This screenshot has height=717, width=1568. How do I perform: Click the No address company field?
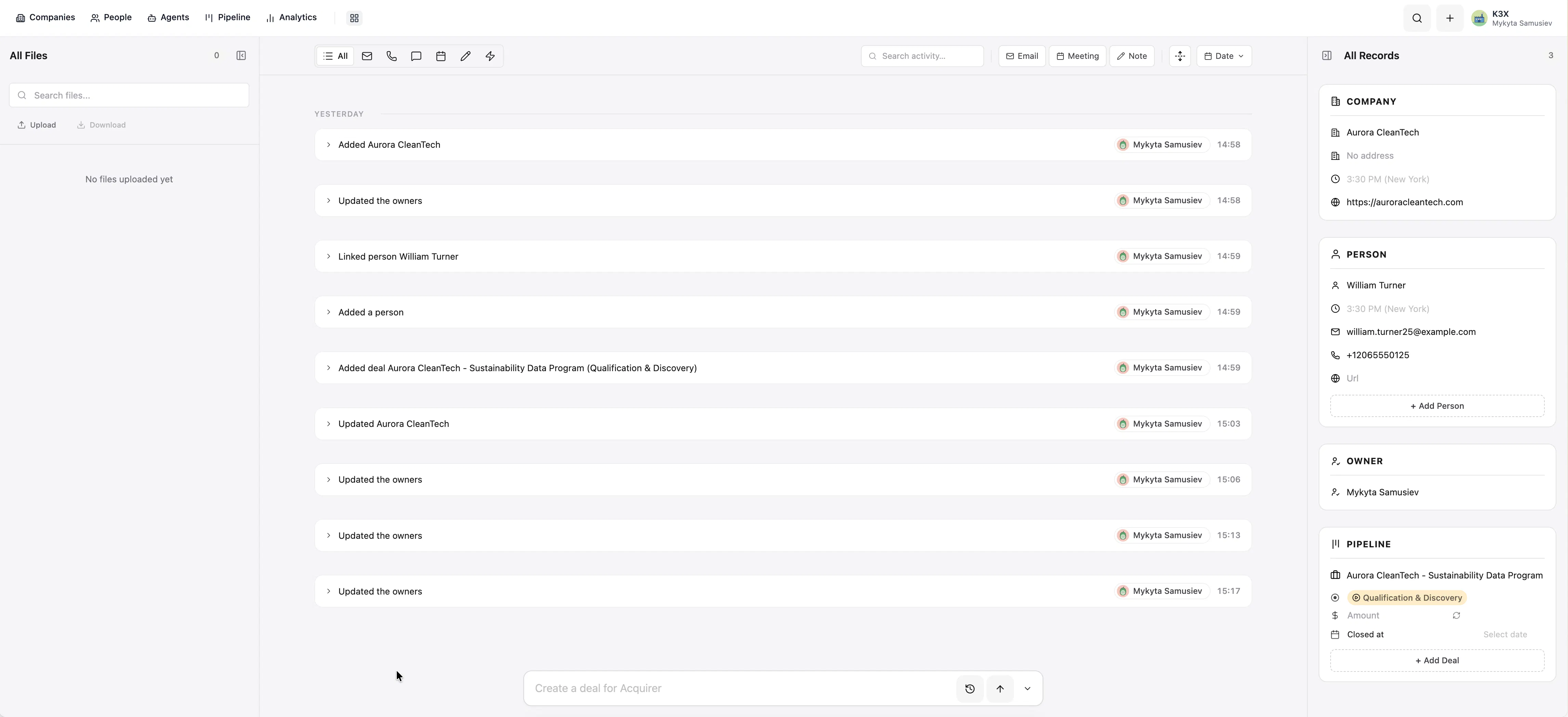(x=1370, y=156)
